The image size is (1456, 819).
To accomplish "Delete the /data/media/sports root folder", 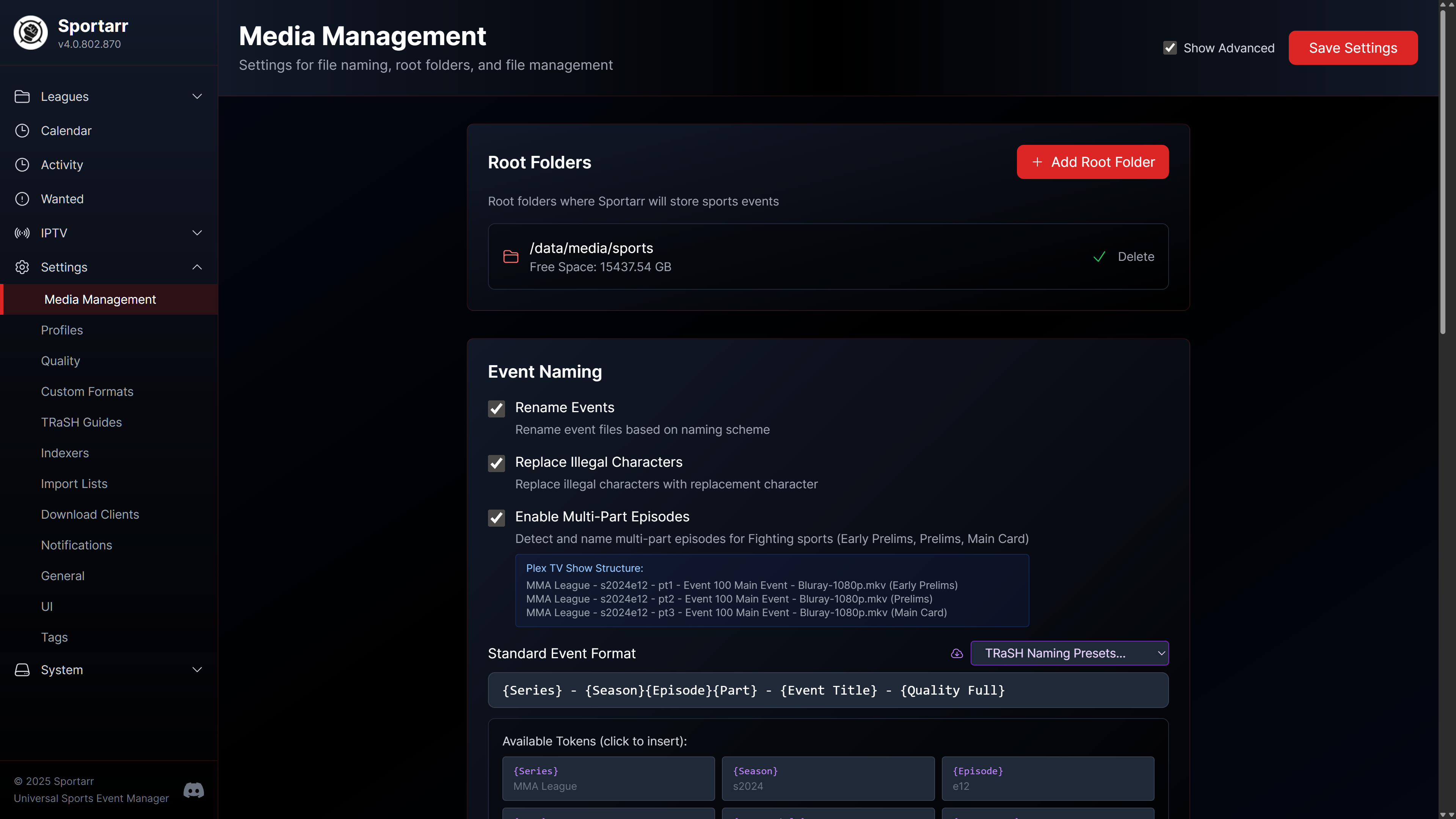I will click(1136, 257).
